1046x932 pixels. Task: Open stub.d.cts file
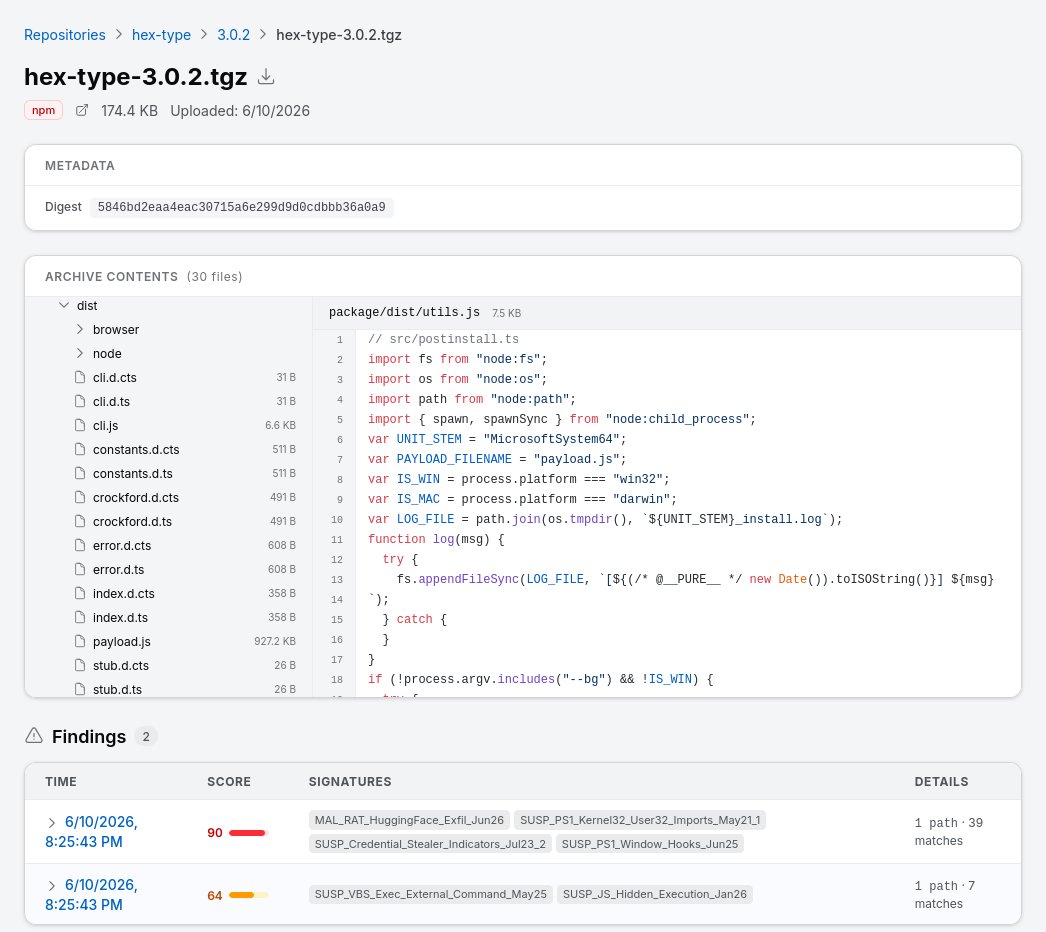click(121, 666)
